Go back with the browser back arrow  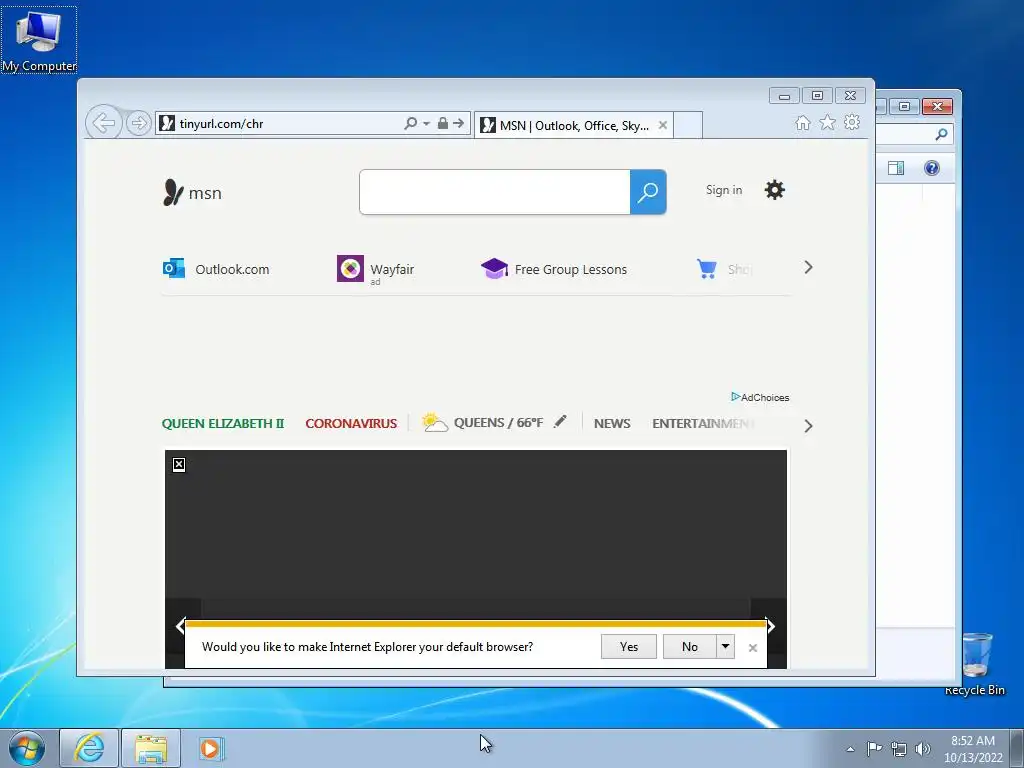pos(104,123)
